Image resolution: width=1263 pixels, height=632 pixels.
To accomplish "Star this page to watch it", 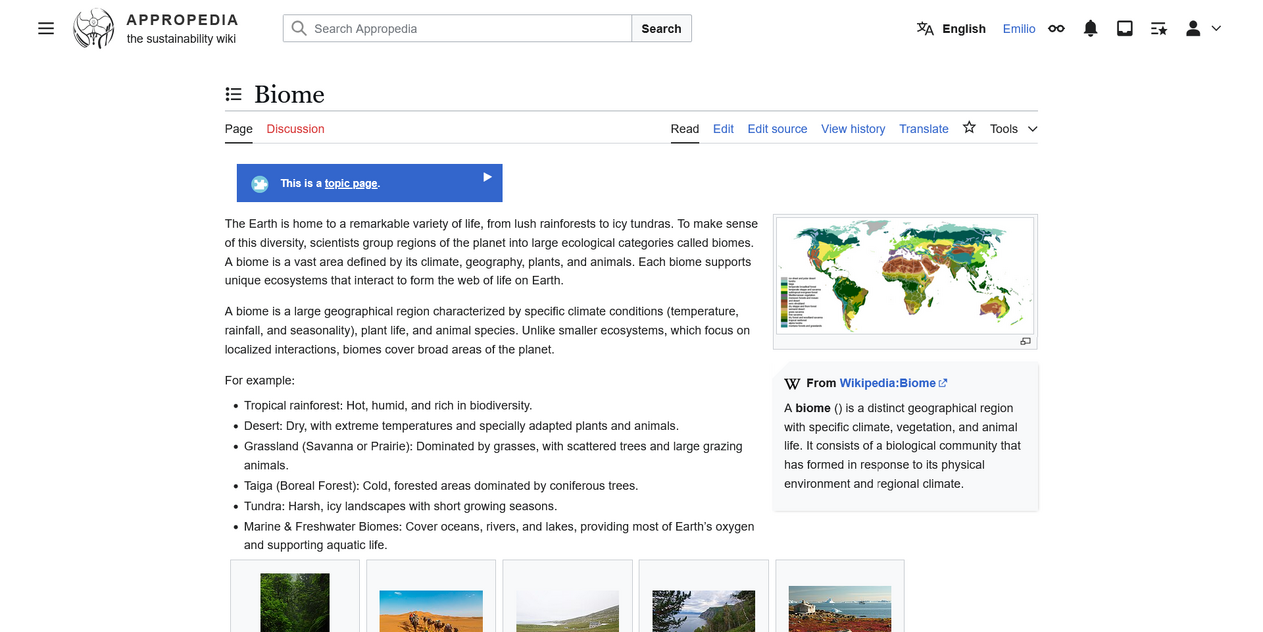I will pyautogui.click(x=969, y=128).
